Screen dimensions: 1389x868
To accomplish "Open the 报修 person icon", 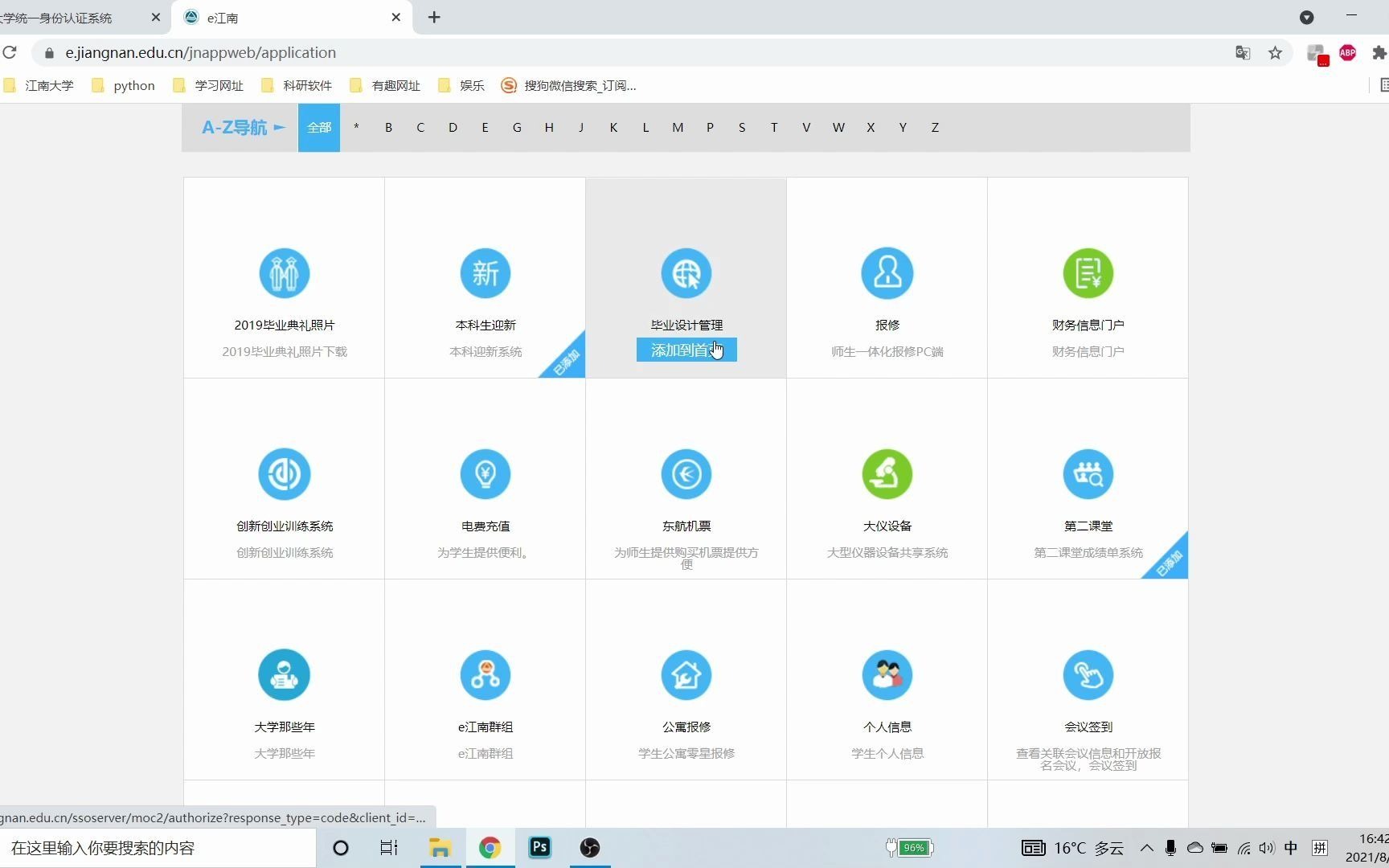I will click(887, 273).
